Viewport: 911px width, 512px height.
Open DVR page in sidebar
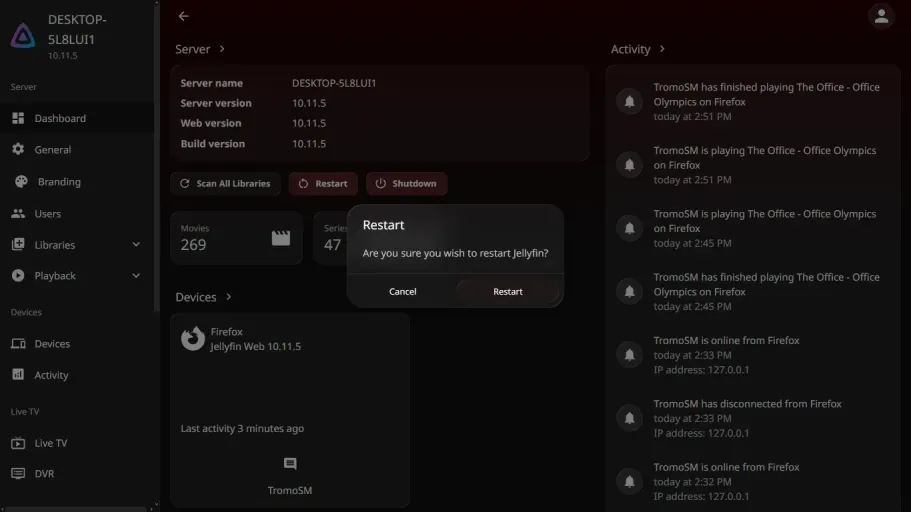(x=77, y=474)
